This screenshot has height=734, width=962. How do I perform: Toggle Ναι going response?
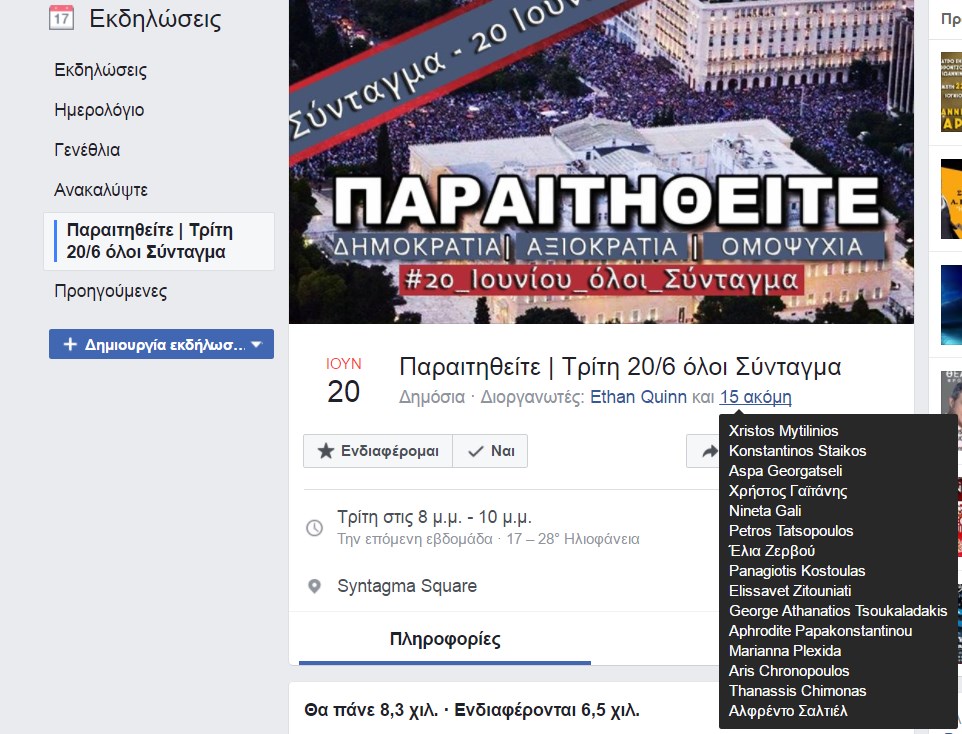pos(490,451)
